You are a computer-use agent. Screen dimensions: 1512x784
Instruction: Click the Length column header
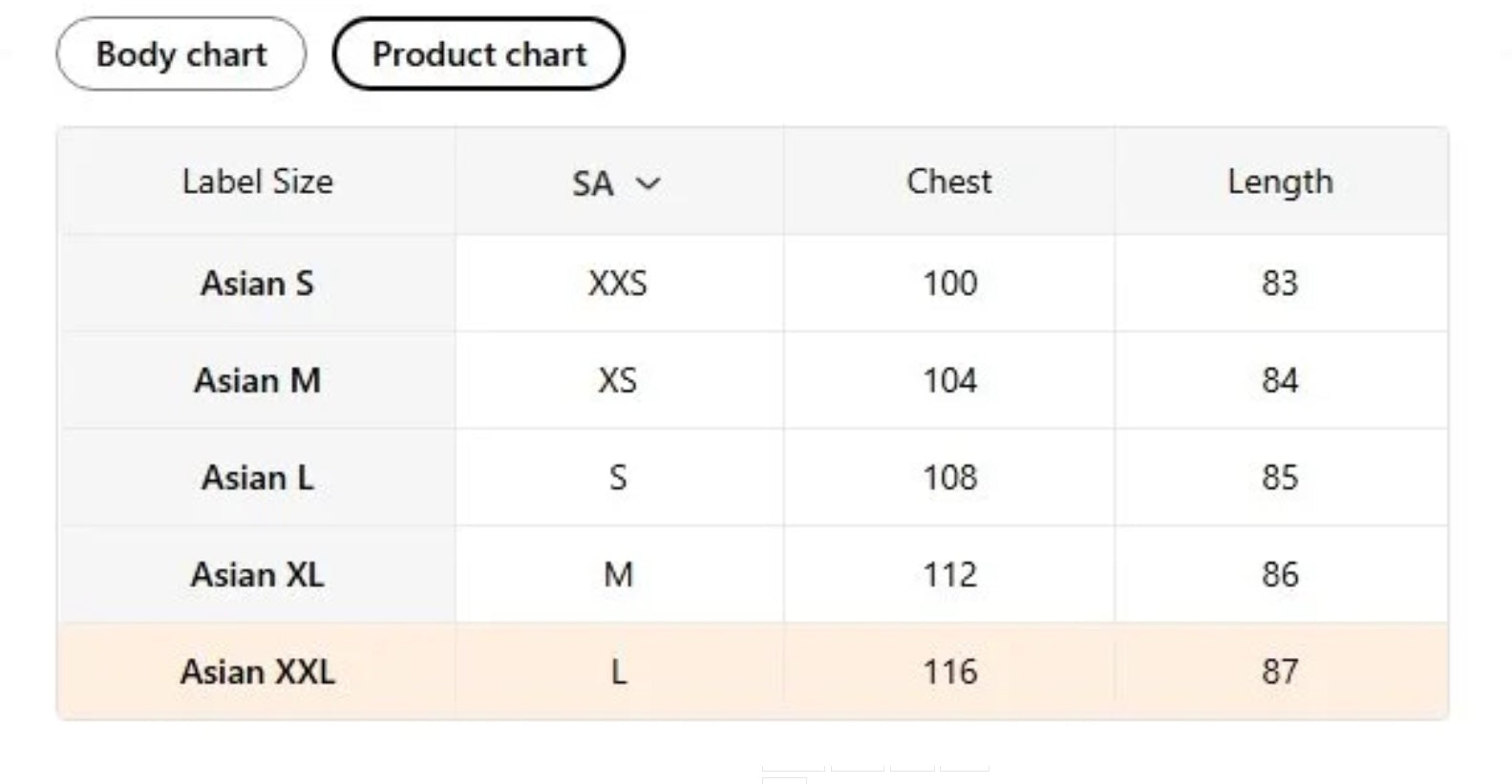pos(1280,181)
